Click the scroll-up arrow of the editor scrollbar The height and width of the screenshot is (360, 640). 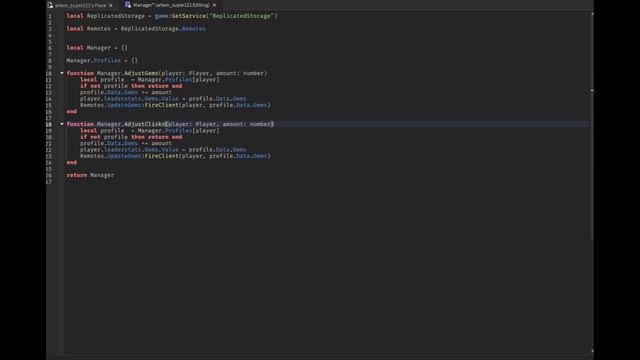[592, 14]
